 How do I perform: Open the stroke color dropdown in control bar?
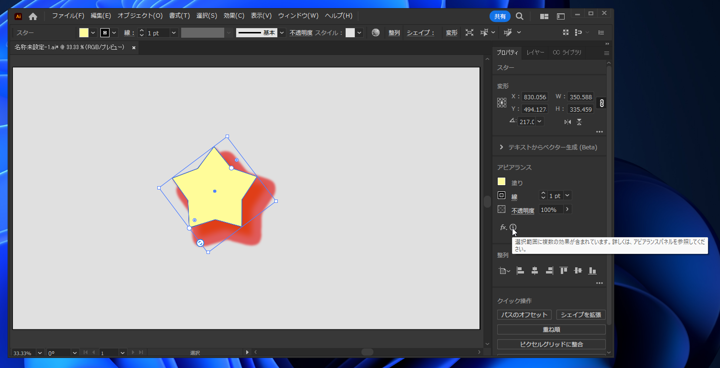coord(114,33)
